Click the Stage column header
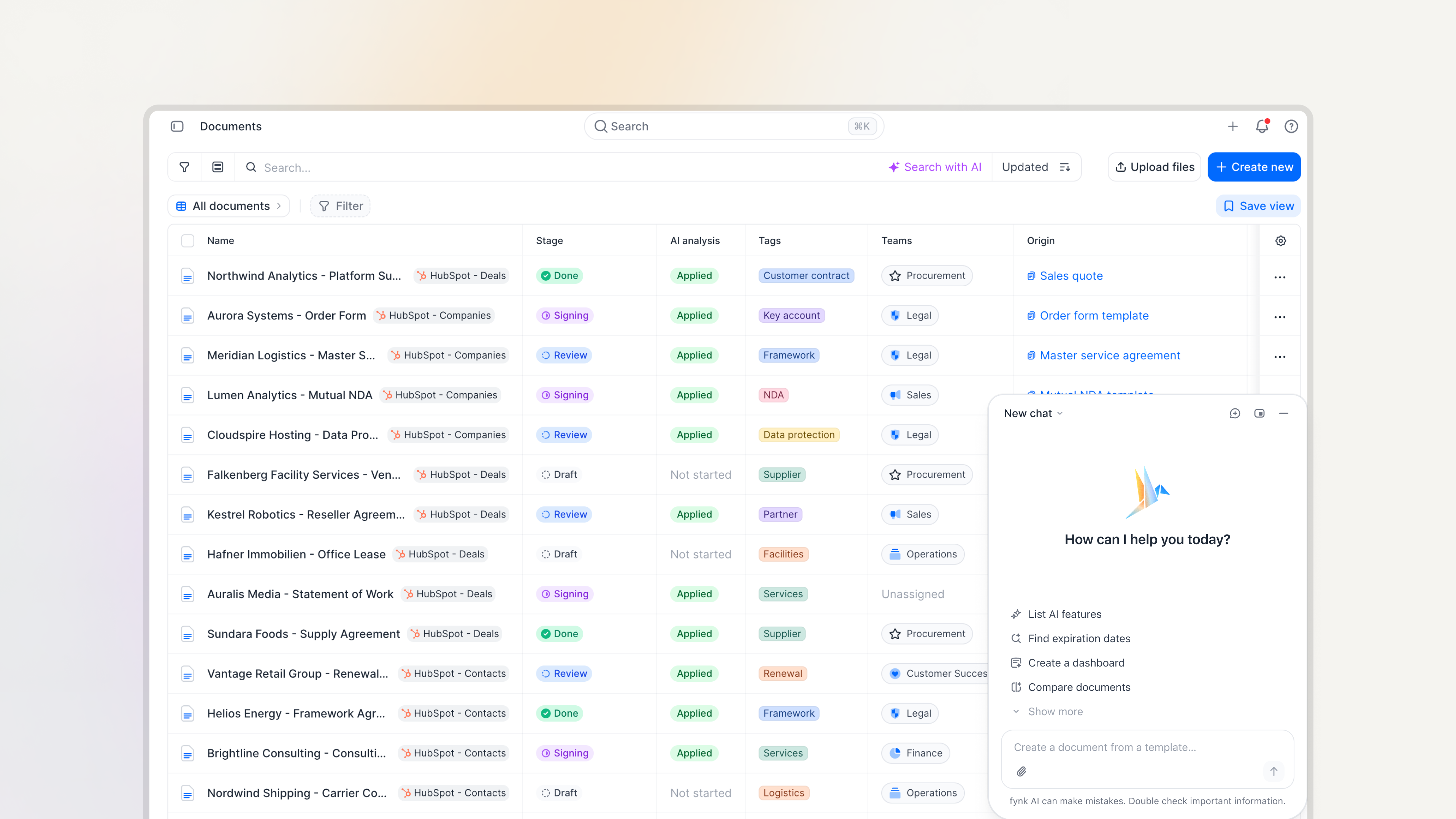The height and width of the screenshot is (819, 1456). [x=549, y=241]
